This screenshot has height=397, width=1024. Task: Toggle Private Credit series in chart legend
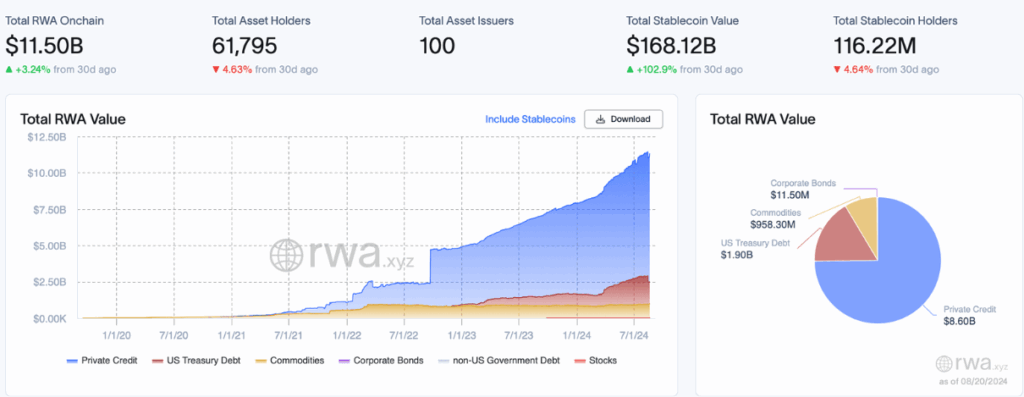tap(101, 360)
